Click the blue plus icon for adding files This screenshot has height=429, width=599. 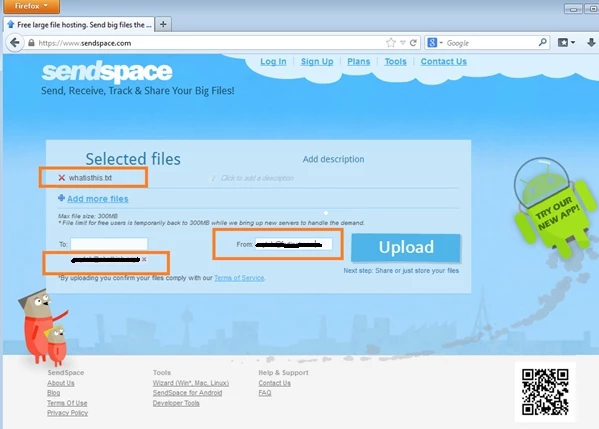pos(61,198)
